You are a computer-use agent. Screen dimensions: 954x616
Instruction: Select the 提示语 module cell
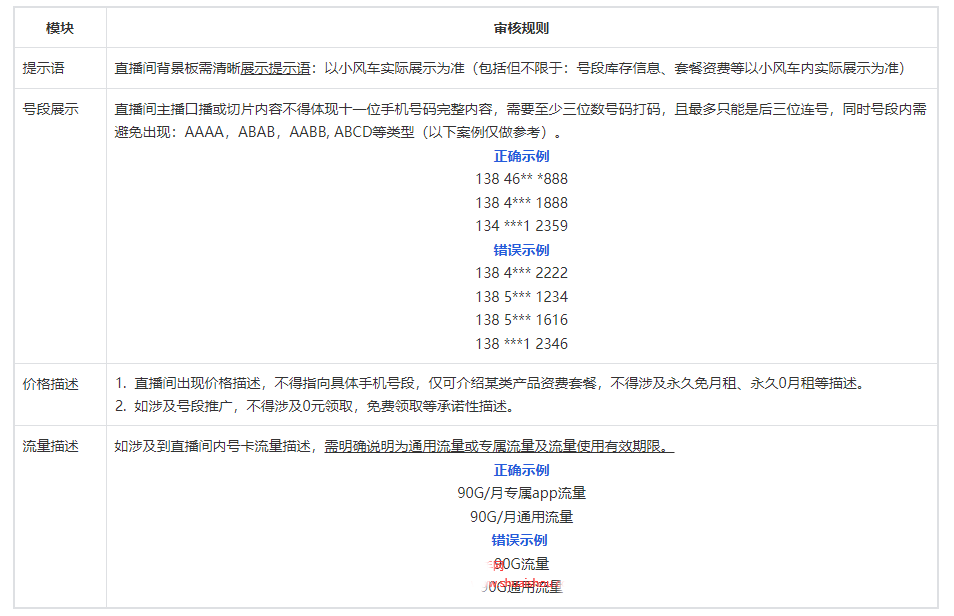click(44, 69)
